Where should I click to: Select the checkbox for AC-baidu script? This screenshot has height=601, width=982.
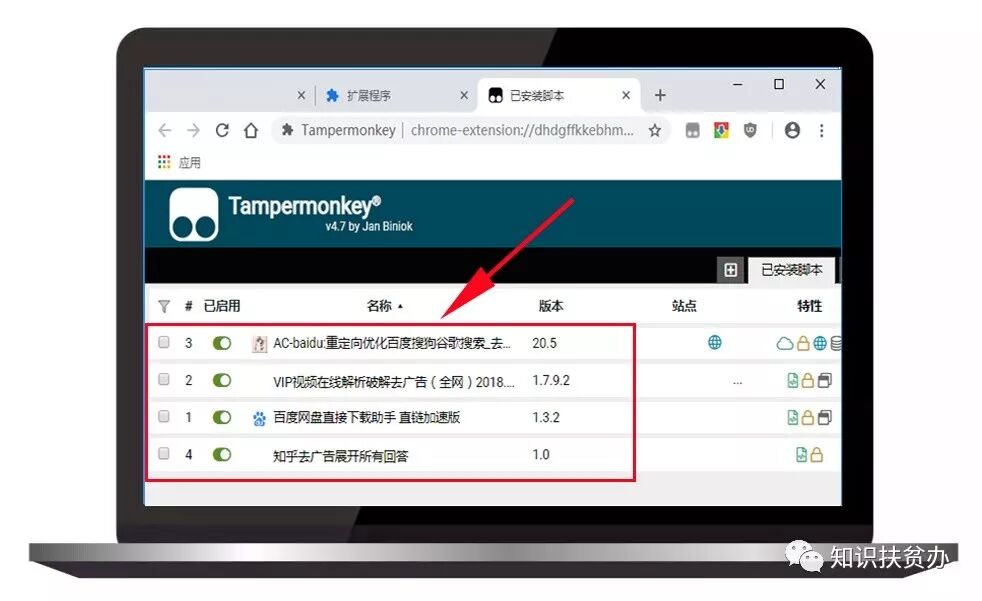(164, 342)
